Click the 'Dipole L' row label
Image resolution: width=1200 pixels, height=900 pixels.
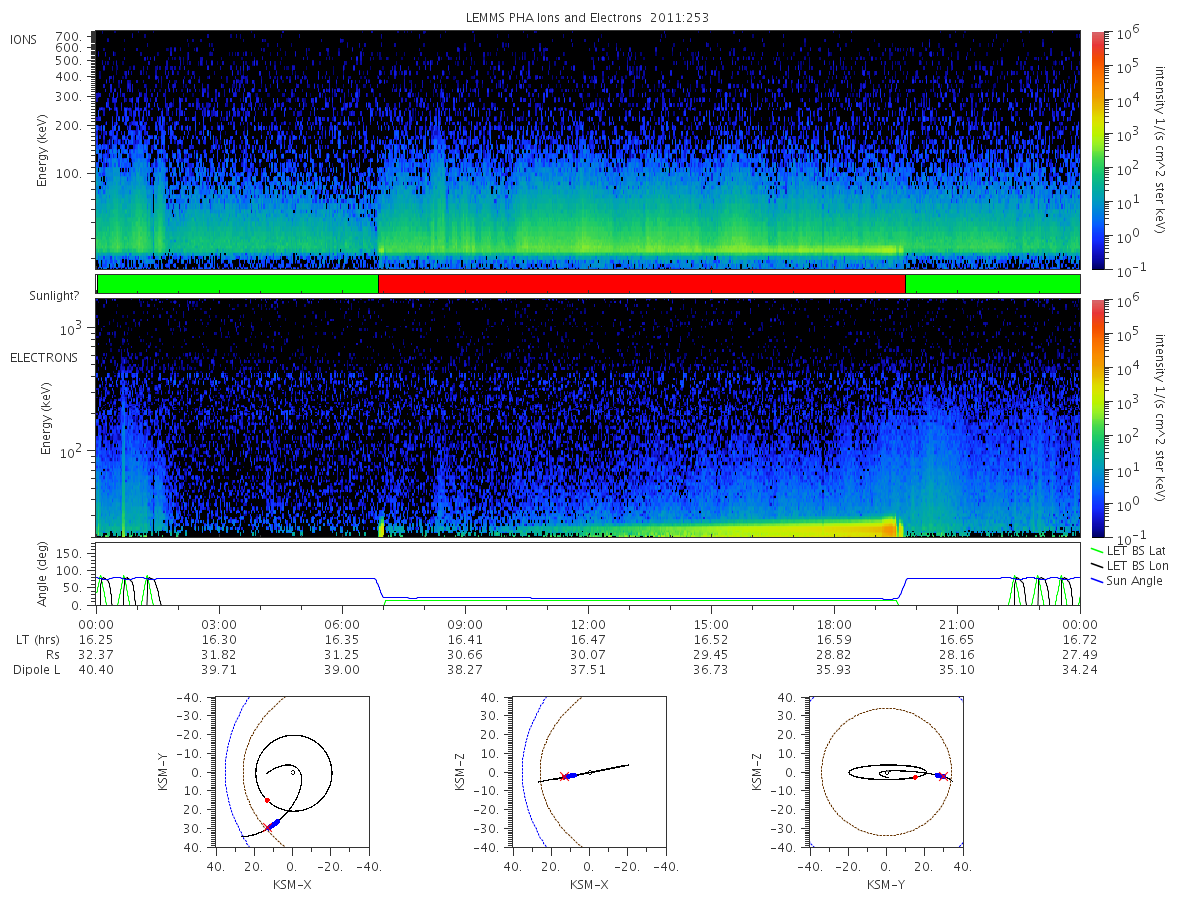point(36,670)
